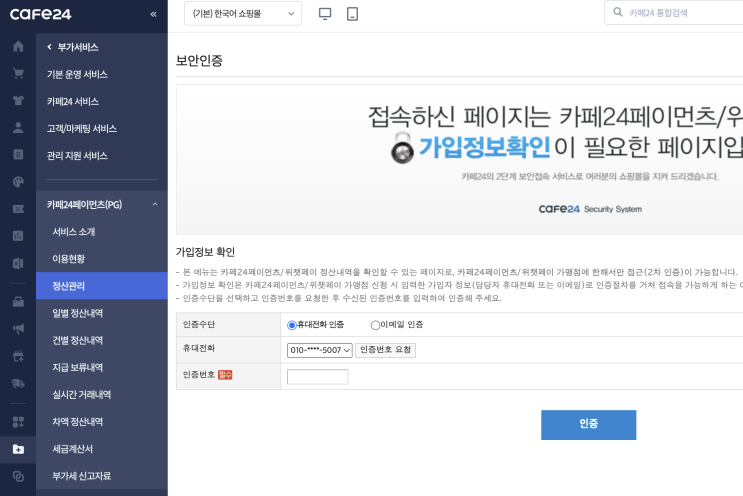Click the 인증수단 row label
This screenshot has width=743, height=496.
coord(199,325)
